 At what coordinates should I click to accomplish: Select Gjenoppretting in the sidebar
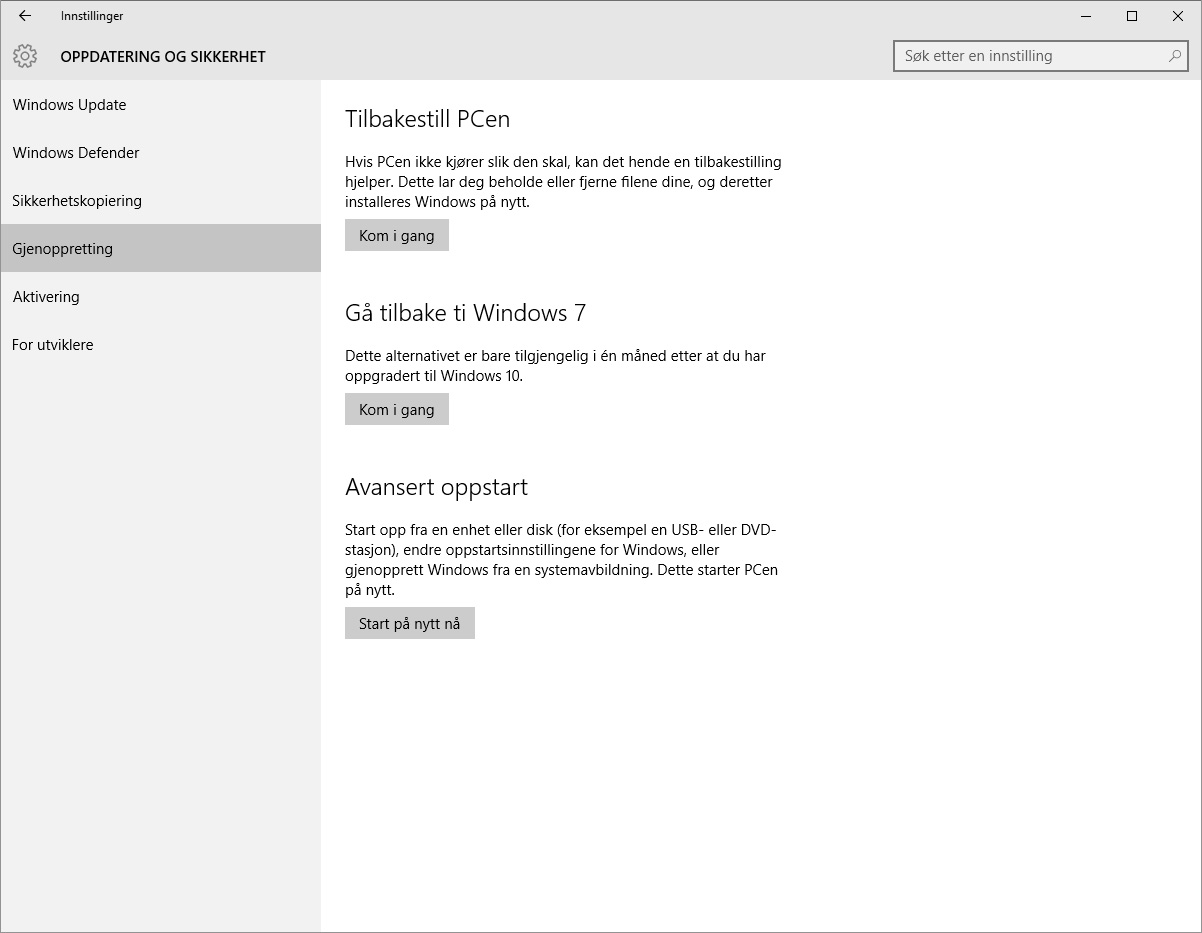tap(160, 248)
